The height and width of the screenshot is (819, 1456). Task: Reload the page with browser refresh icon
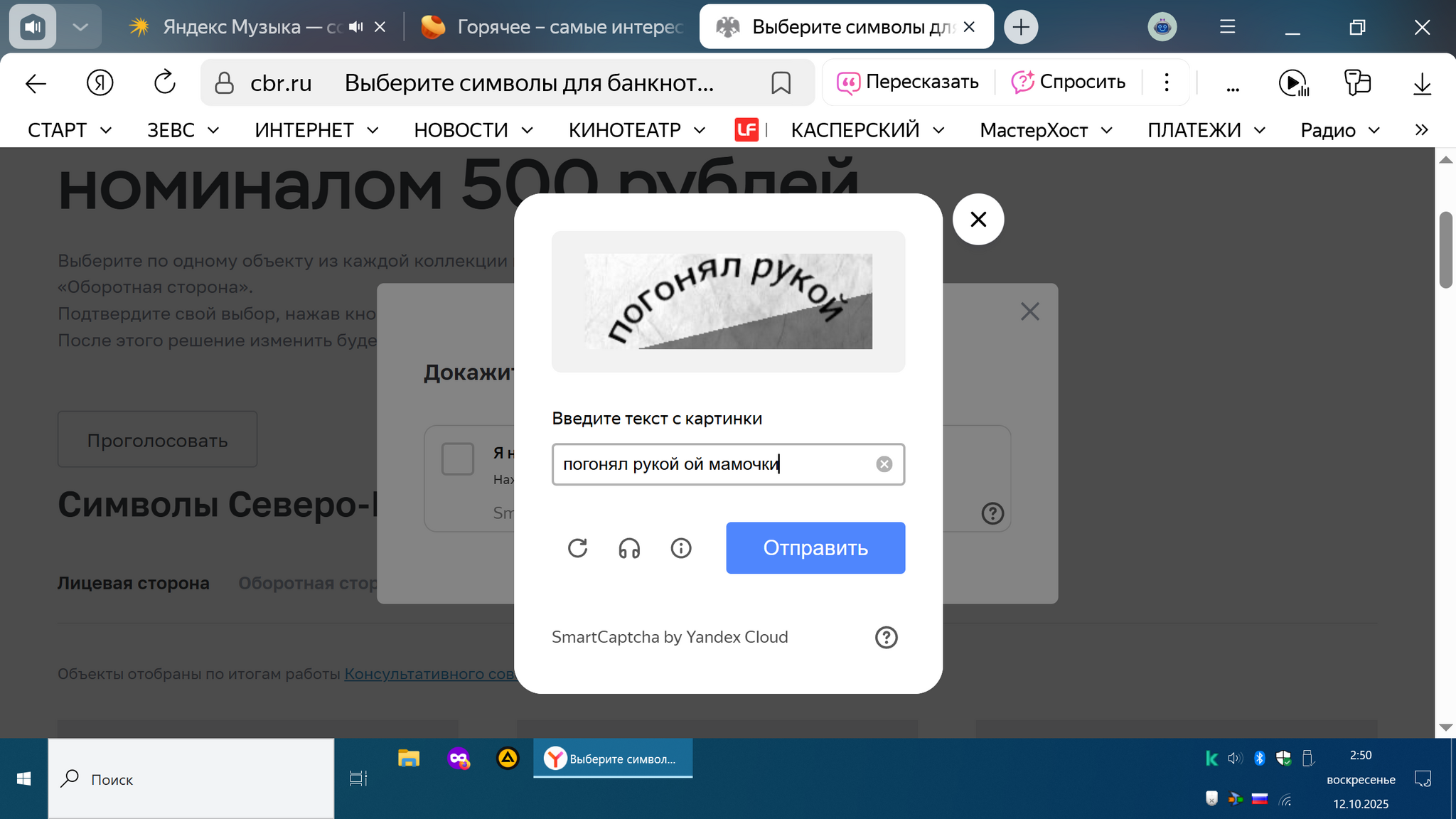164,83
